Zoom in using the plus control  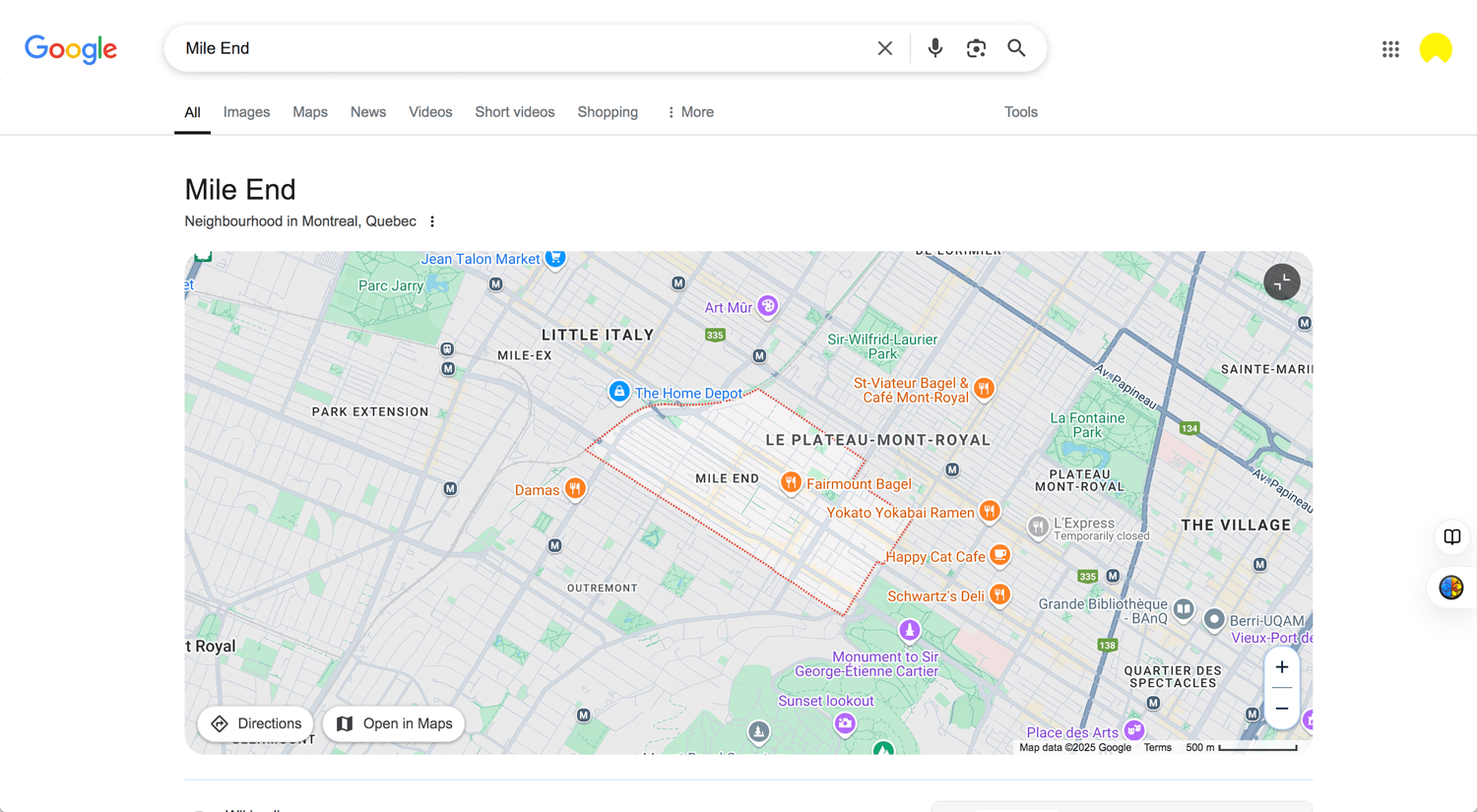tap(1282, 666)
